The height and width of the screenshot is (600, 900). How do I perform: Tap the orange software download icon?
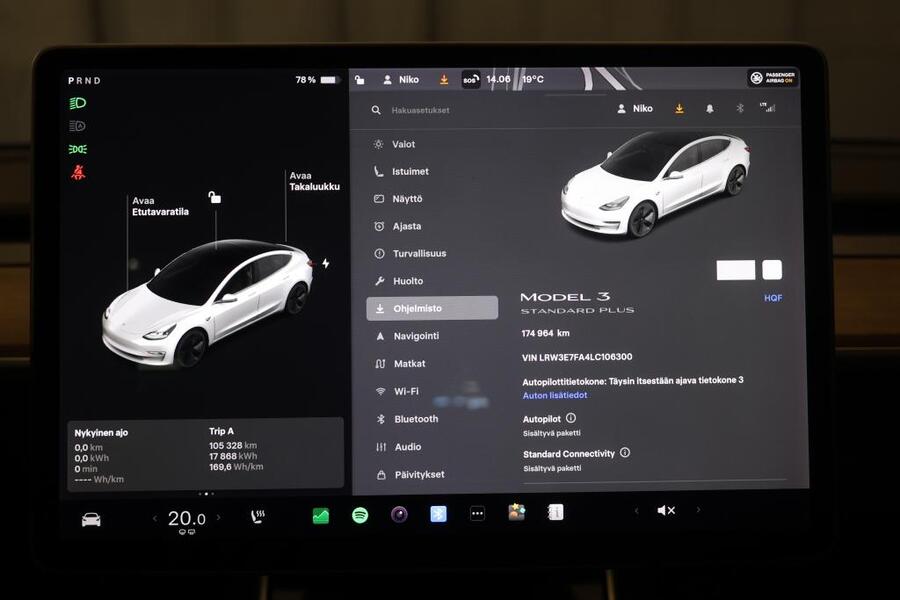coord(679,108)
